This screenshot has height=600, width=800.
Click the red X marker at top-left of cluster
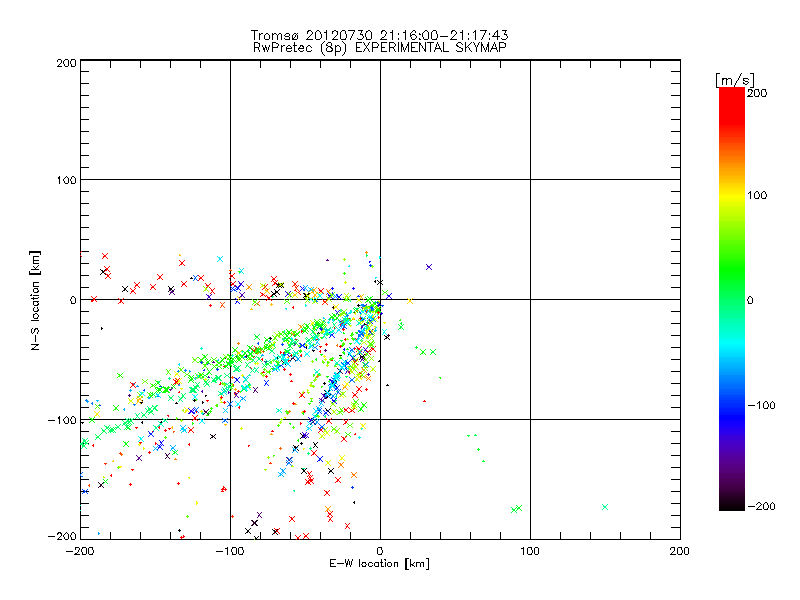coord(104,256)
